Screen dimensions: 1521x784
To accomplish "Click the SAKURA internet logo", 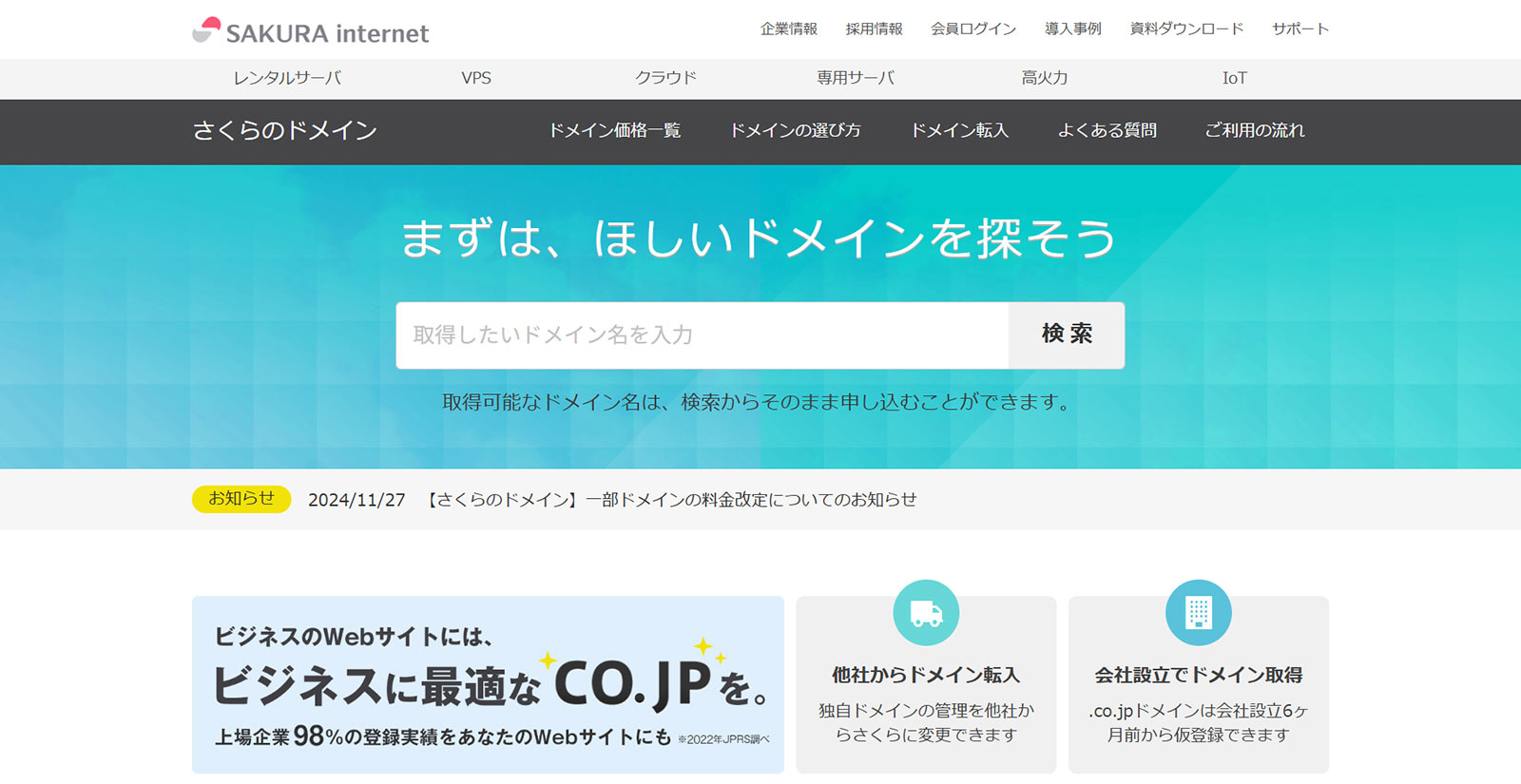I will tap(311, 31).
